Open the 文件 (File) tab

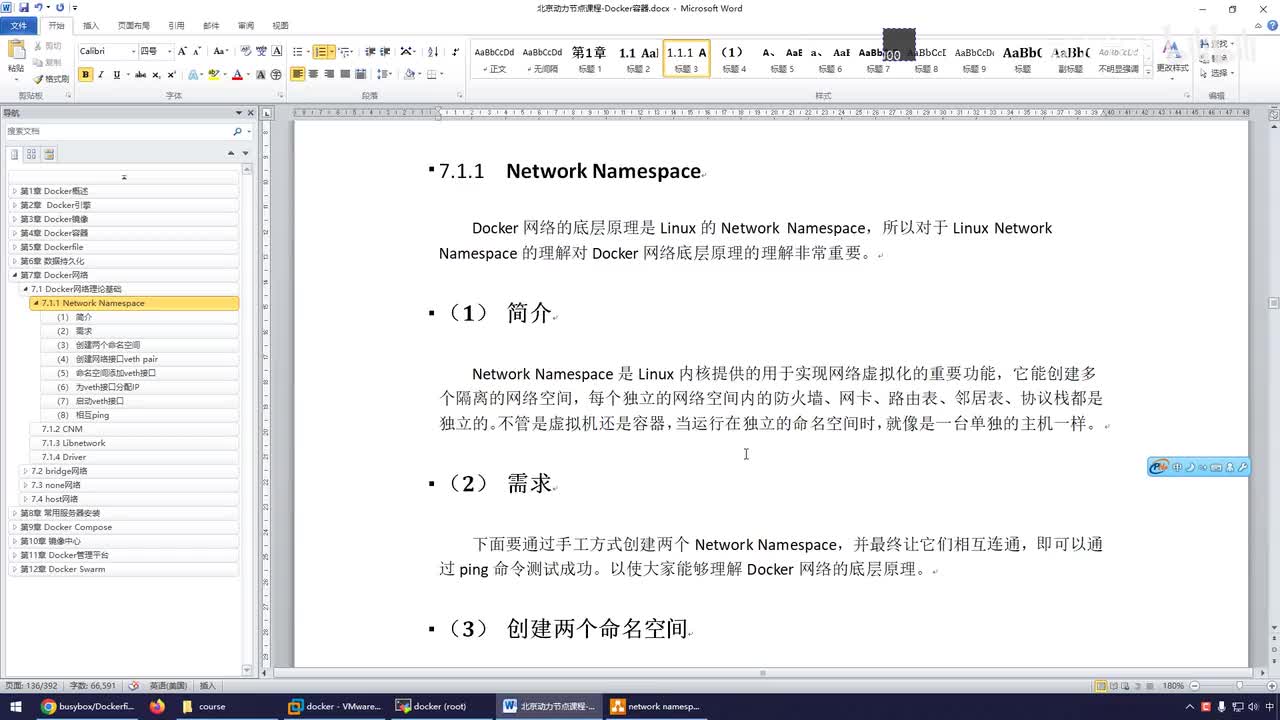[x=18, y=26]
